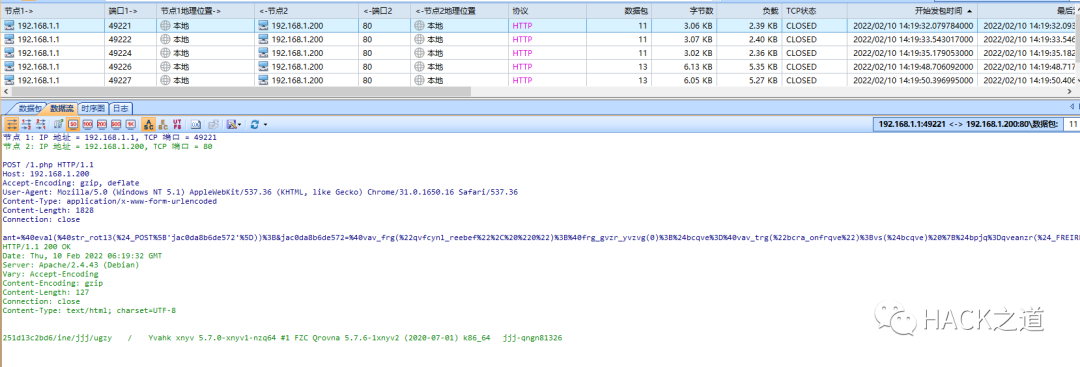Sort by the <-节点2 column header
This screenshot has height=367, width=1080.
point(307,10)
